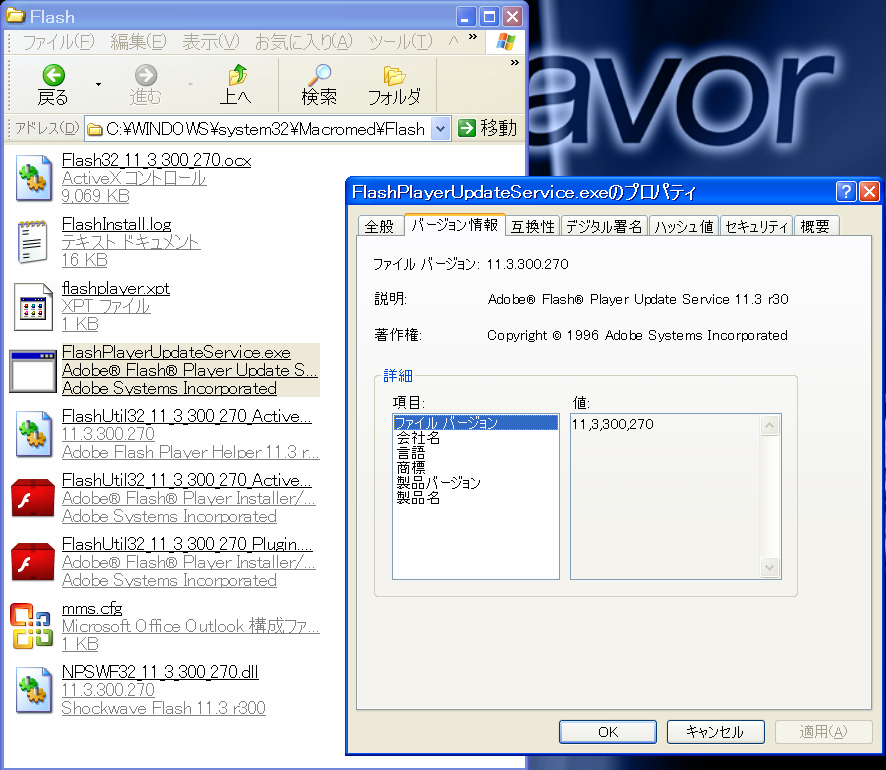Image resolution: width=886 pixels, height=770 pixels.
Task: Open the ファイル(F) menu
Action: coord(59,42)
